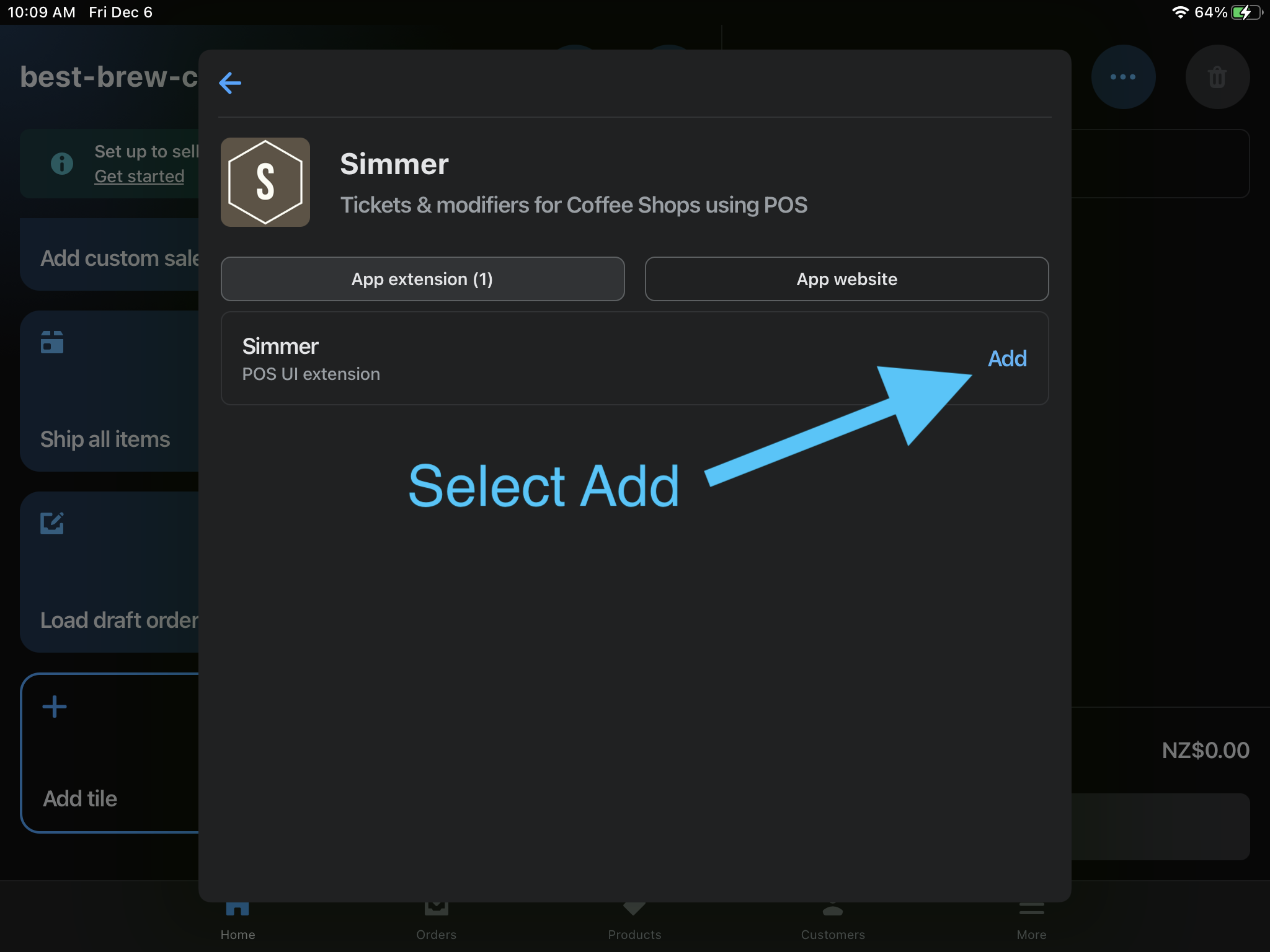
Task: Click the App website tab
Action: 845,278
